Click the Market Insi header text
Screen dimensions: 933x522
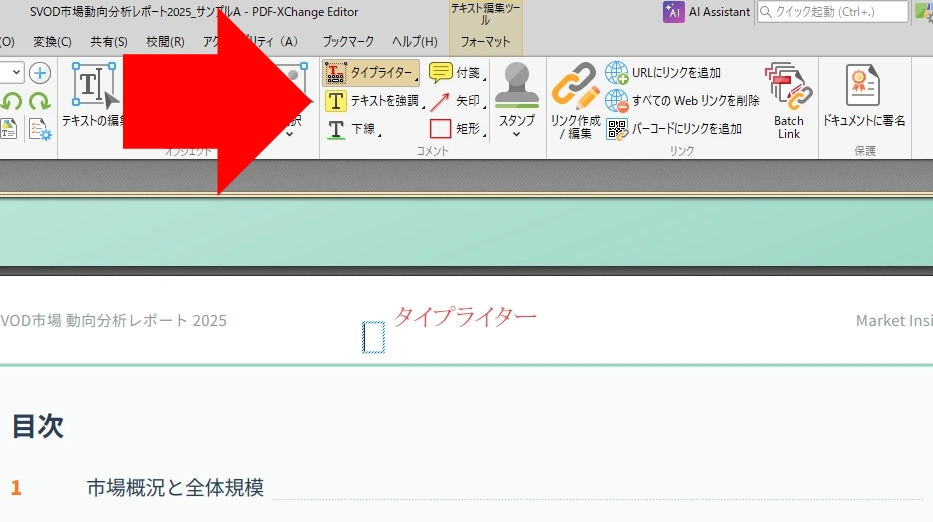(x=894, y=321)
